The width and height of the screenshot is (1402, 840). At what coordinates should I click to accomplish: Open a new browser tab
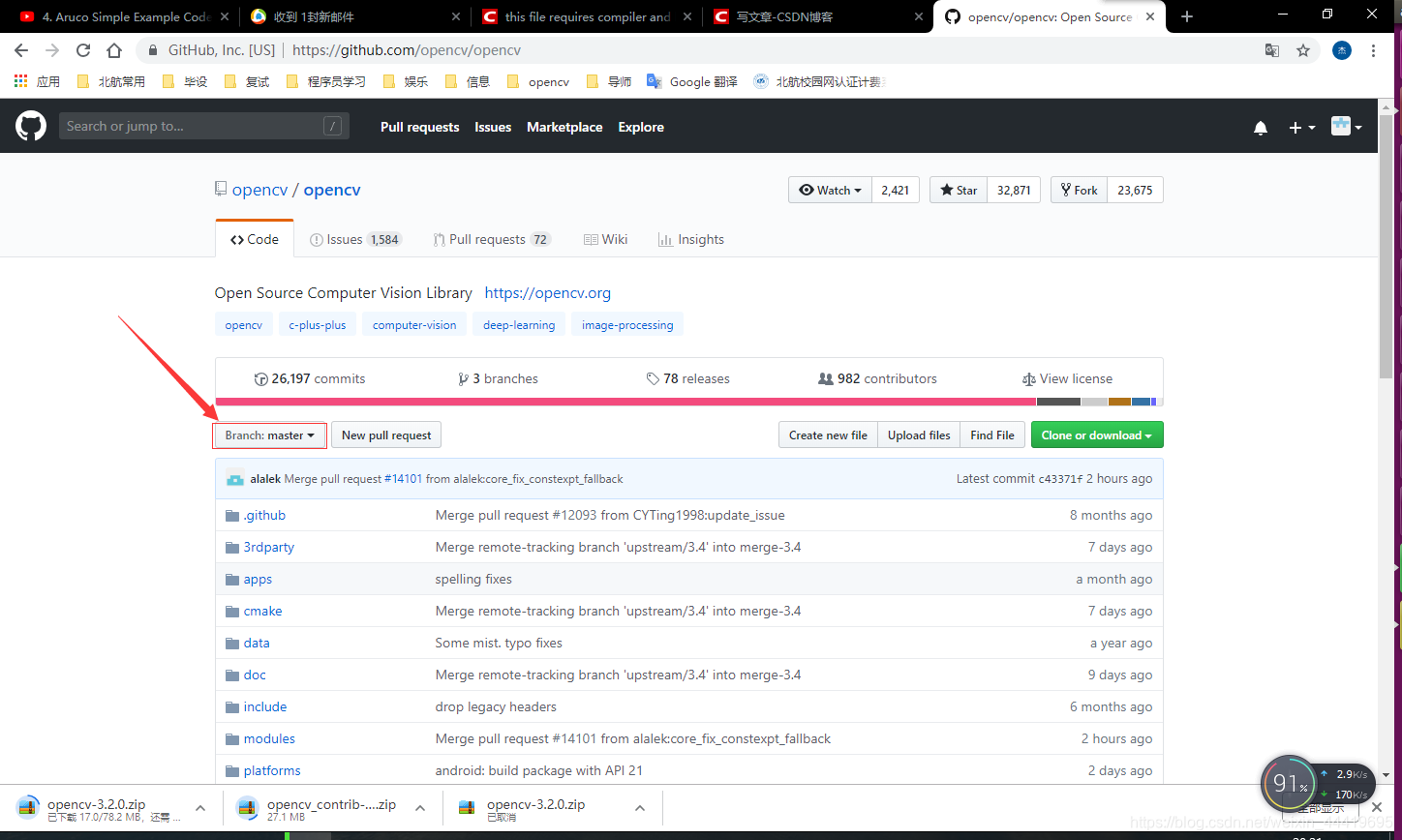[1187, 16]
